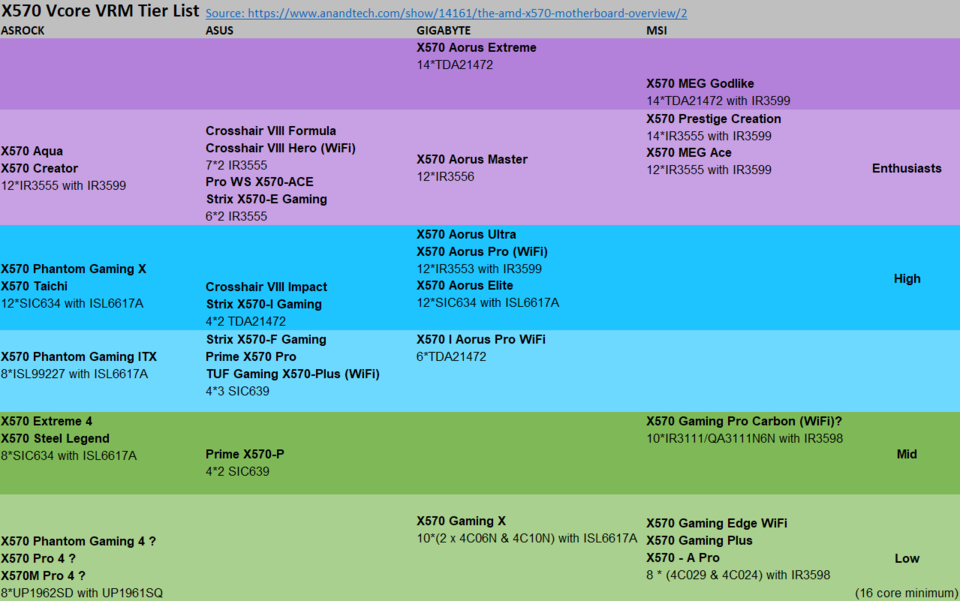The height and width of the screenshot is (601, 960).
Task: Click 'X570 Phantom Gaming ITX' entry
Action: [x=79, y=357]
